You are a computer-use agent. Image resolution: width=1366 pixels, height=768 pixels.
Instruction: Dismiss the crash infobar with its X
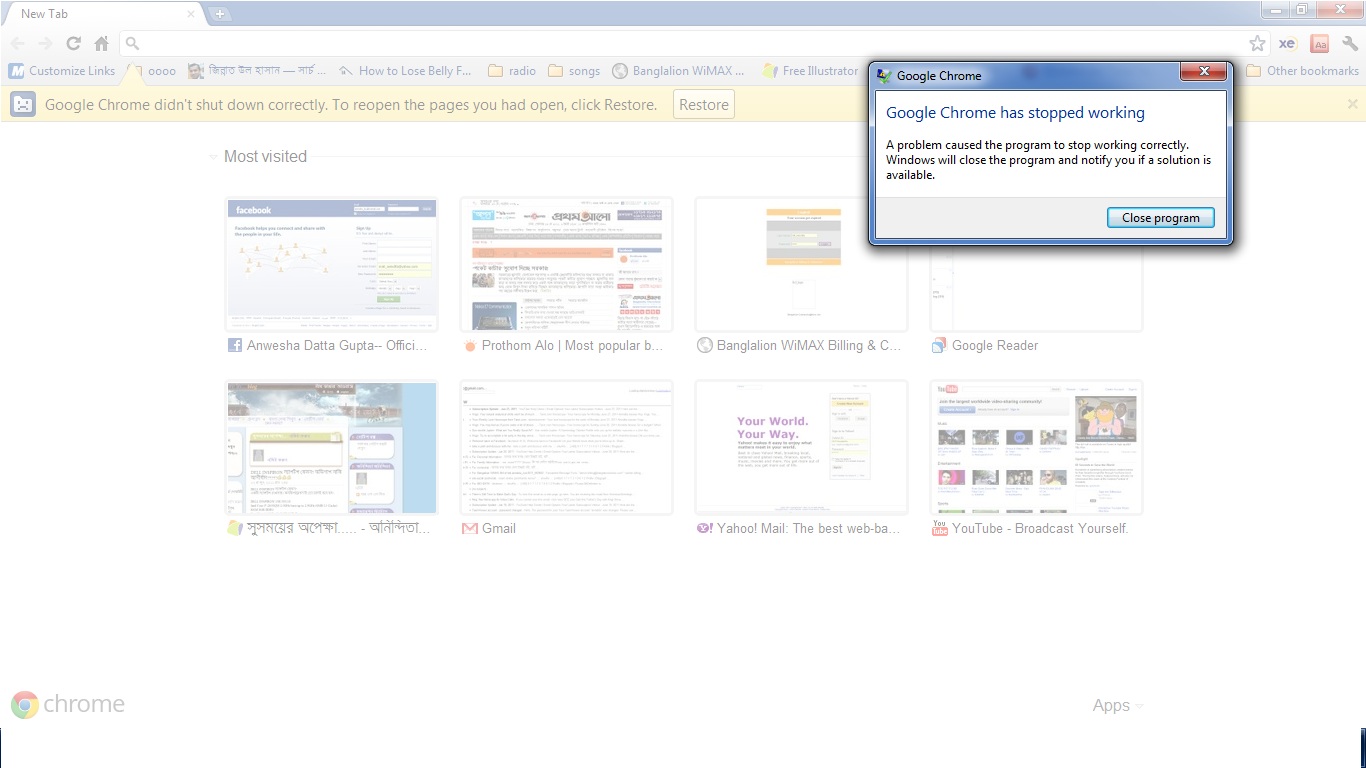[1352, 104]
